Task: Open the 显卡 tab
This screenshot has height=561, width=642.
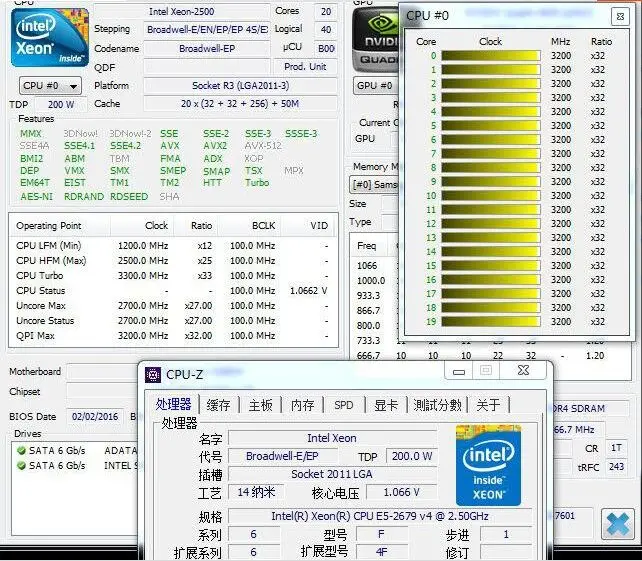Action: [386, 405]
